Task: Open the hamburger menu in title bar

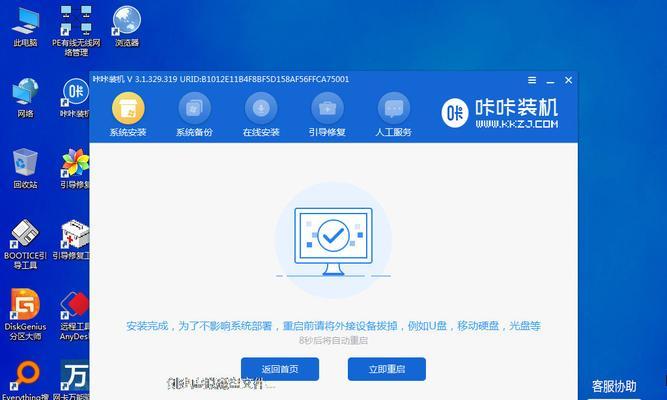Action: tap(532, 80)
